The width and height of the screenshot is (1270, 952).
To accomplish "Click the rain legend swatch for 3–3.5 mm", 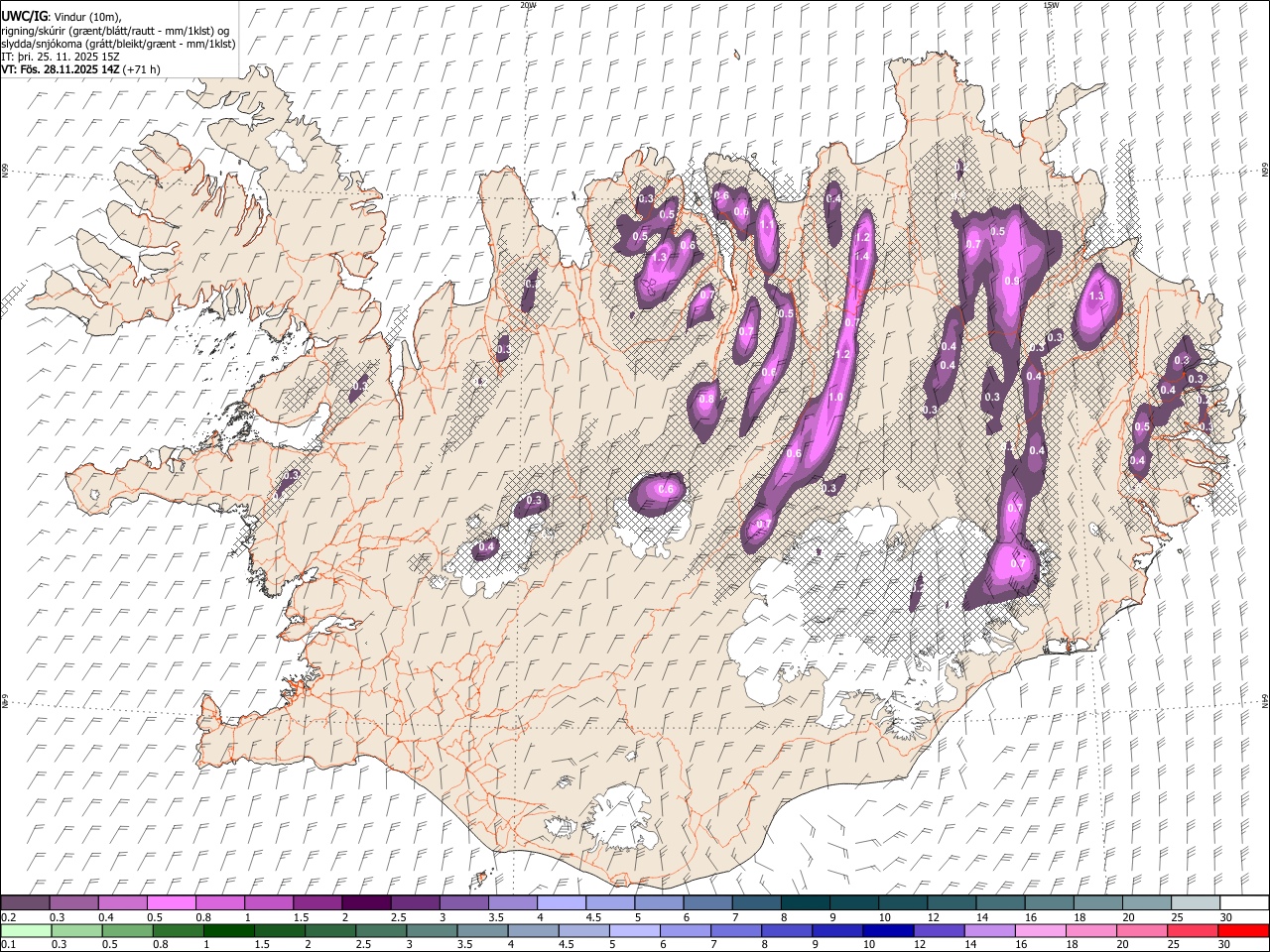I will tap(432, 930).
